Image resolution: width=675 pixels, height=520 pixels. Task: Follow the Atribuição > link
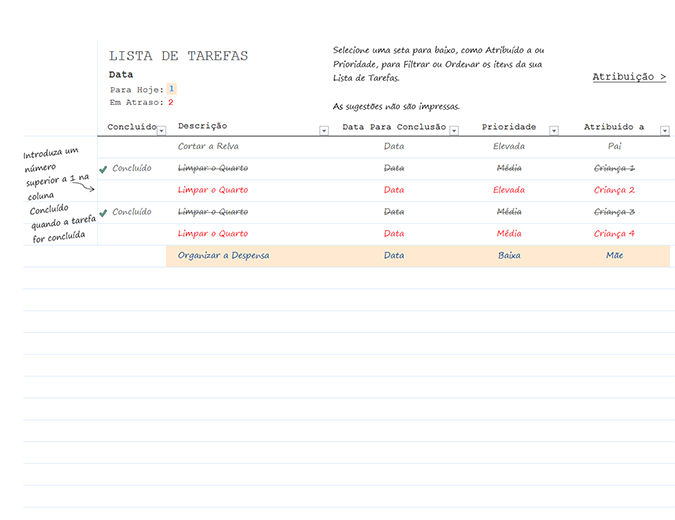[x=629, y=77]
